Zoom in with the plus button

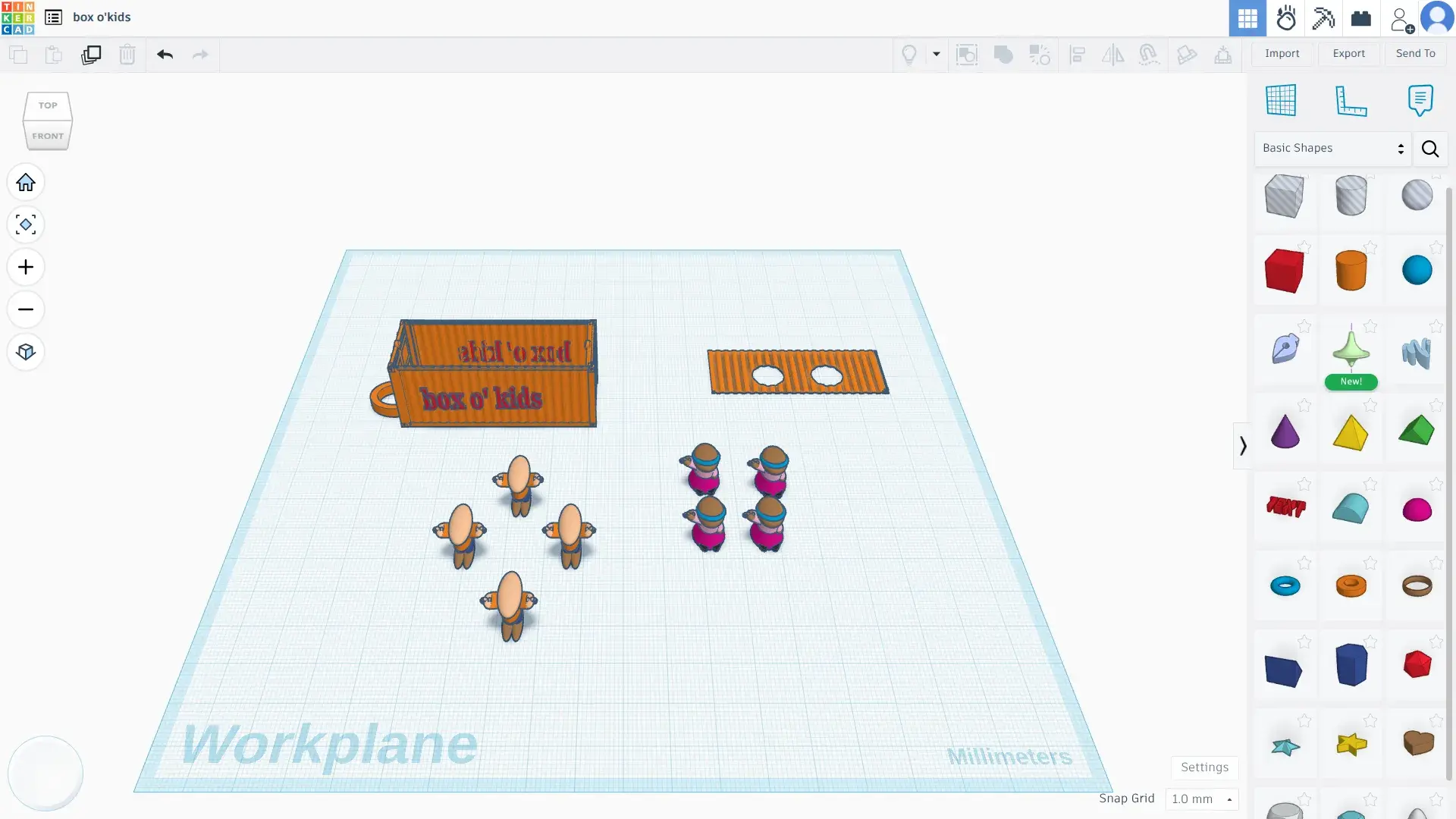click(26, 268)
